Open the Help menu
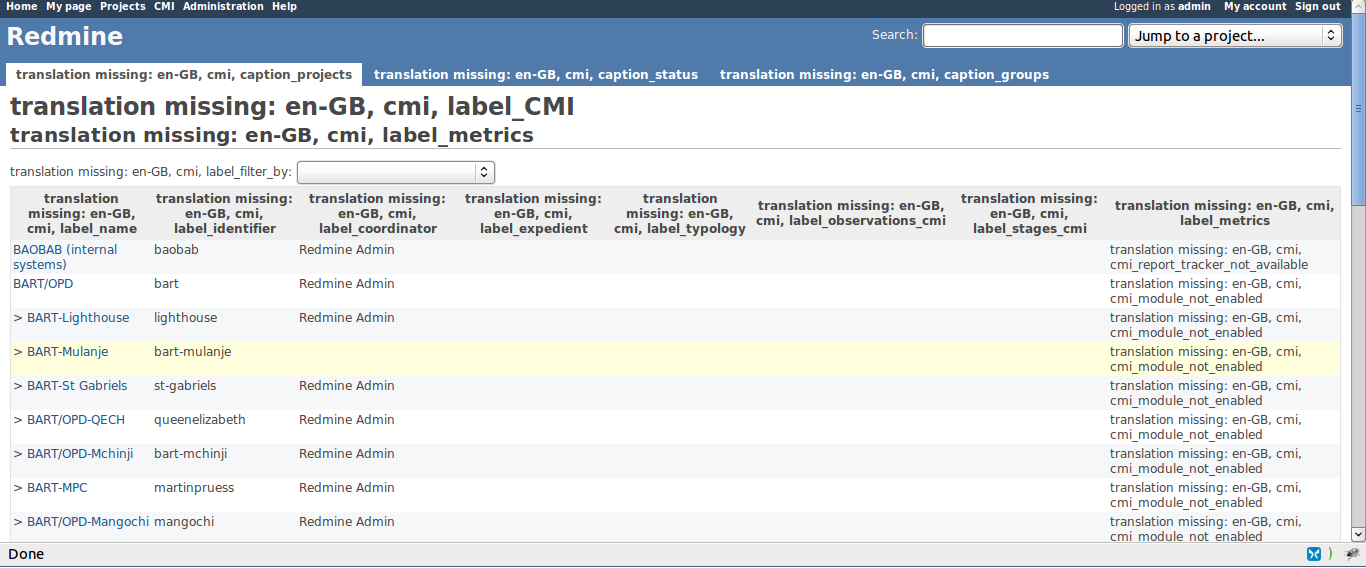This screenshot has height=568, width=1366. point(284,6)
